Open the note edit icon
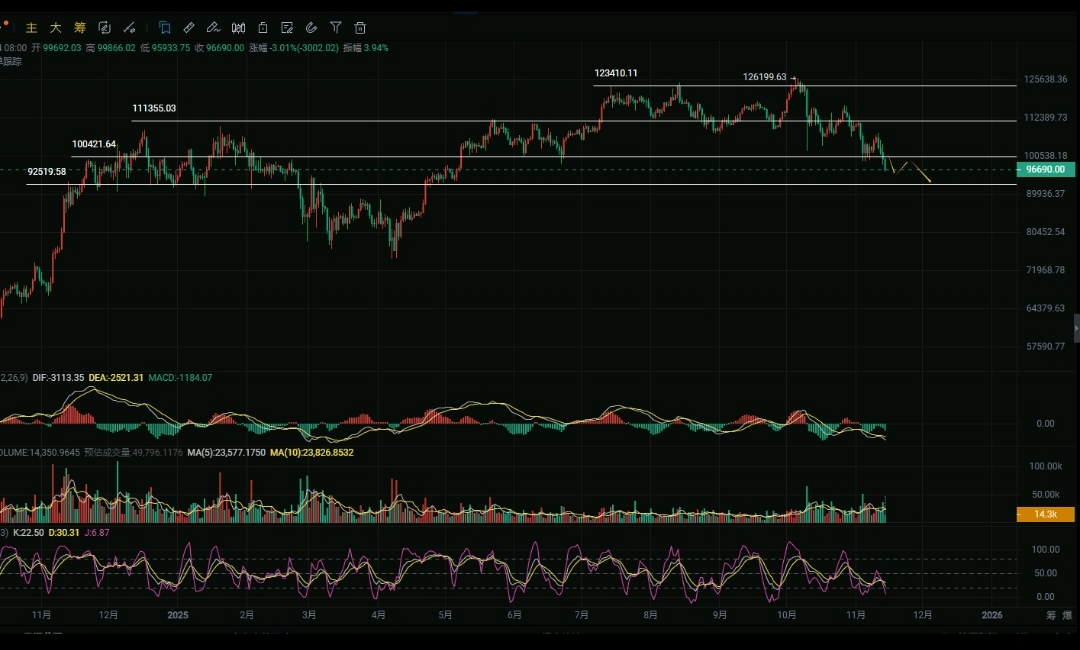Viewport: 1080px width, 650px height. click(x=287, y=28)
